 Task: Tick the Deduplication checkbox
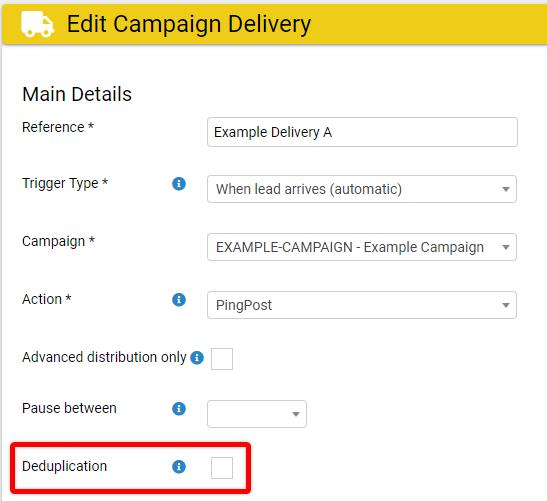pyautogui.click(x=222, y=468)
